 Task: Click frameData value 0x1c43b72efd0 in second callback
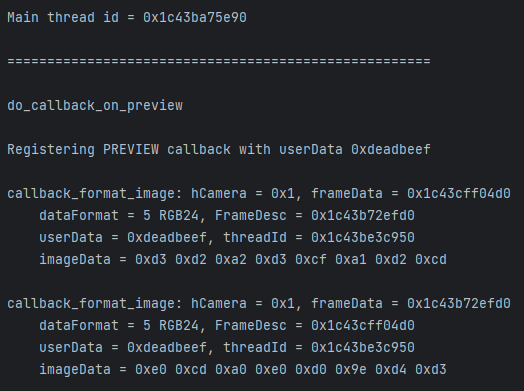pos(458,304)
